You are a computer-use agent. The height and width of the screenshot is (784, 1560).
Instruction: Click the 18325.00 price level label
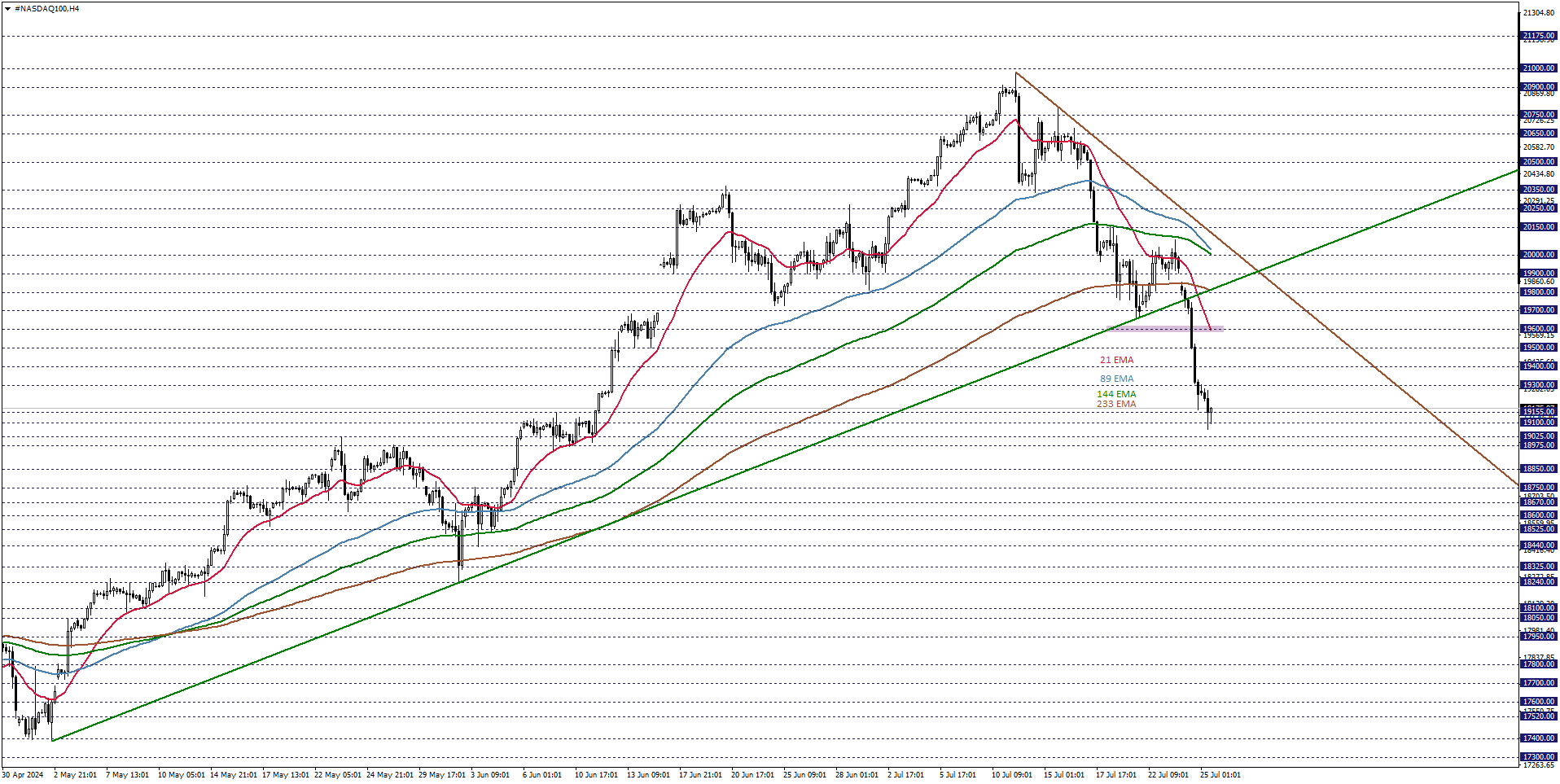(1539, 567)
